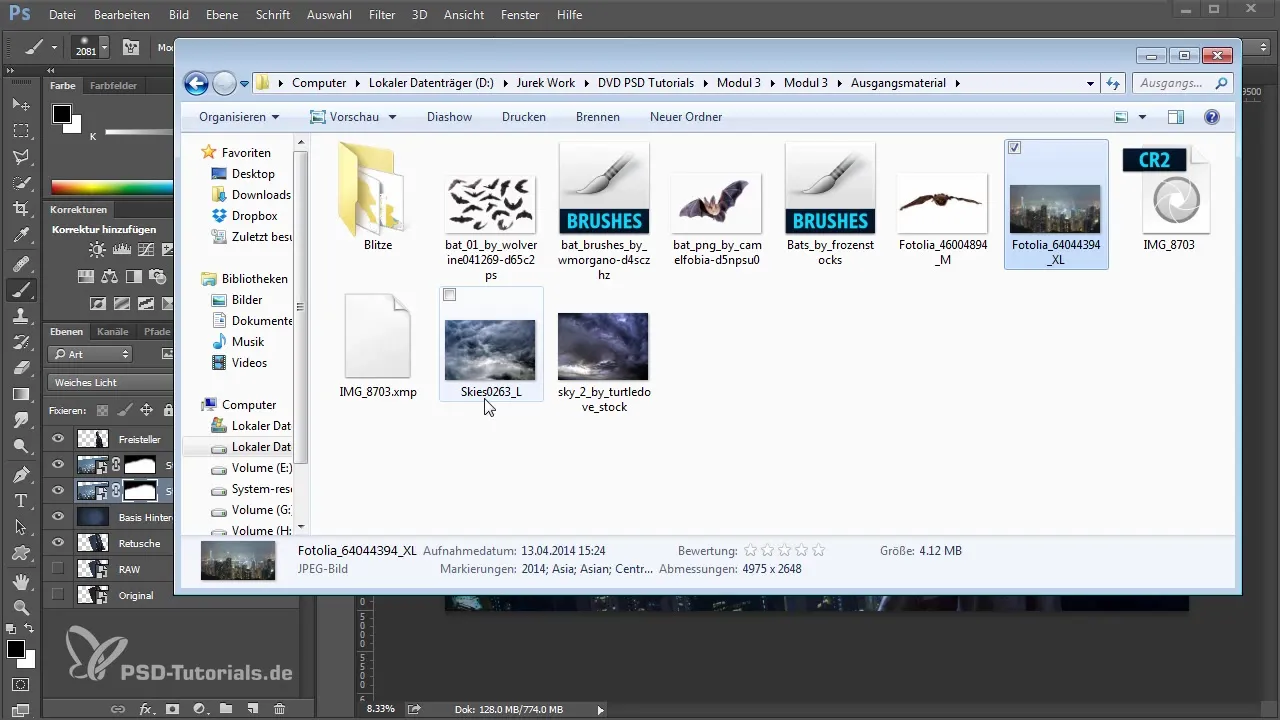The width and height of the screenshot is (1280, 720).
Task: Select the Zoom tool in toolbar
Action: [20, 607]
